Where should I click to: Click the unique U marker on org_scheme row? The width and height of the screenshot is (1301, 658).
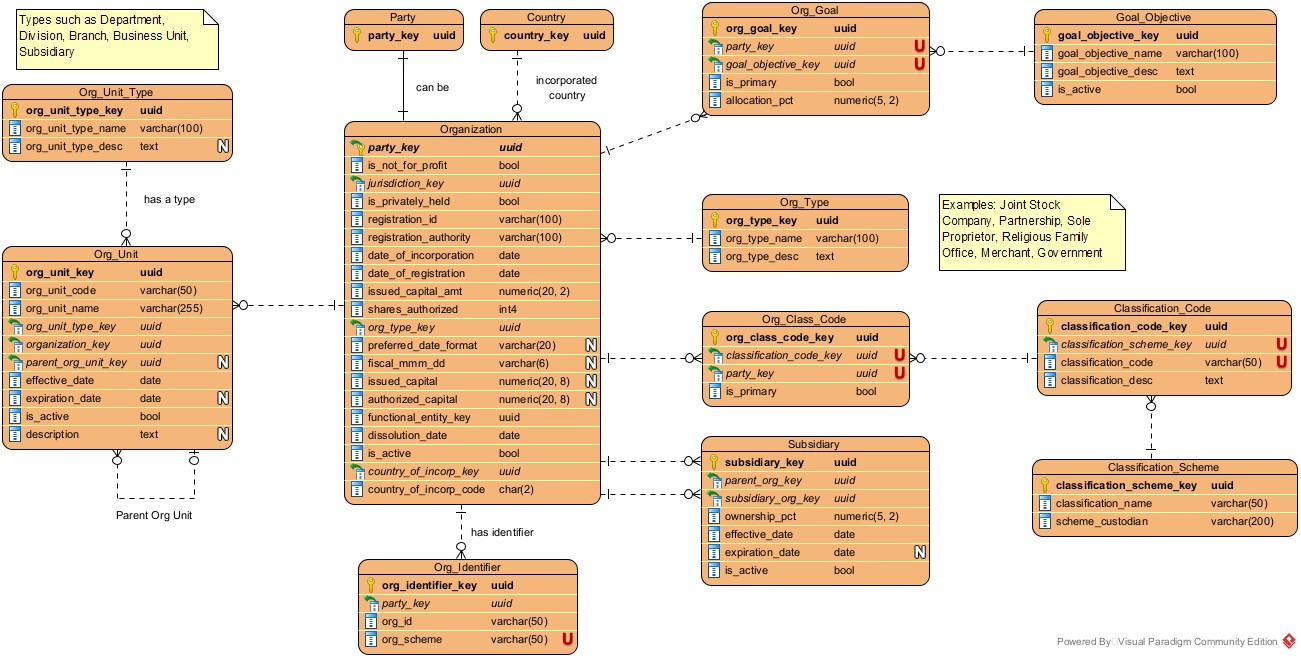(567, 640)
